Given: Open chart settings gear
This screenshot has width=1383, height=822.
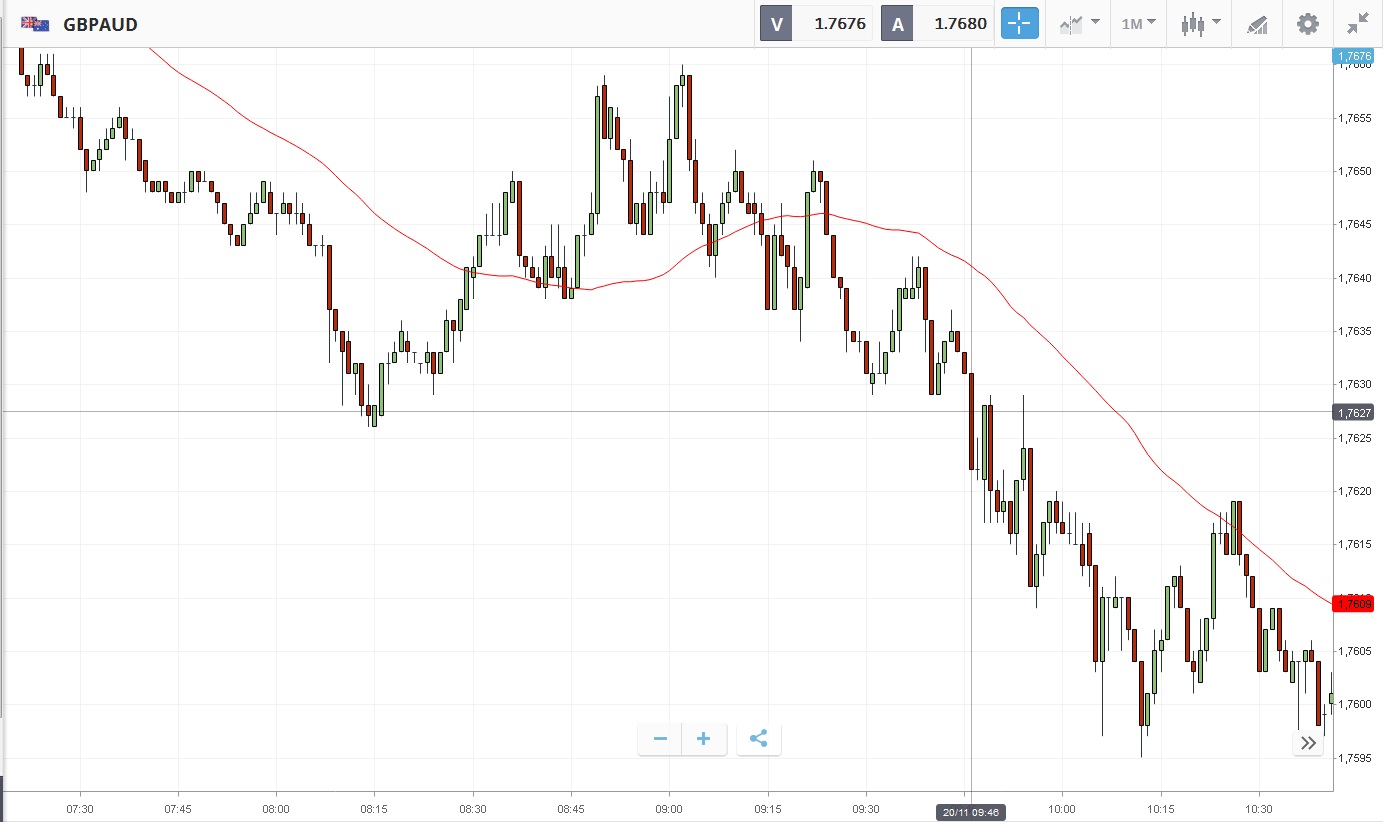Looking at the screenshot, I should (1307, 24).
